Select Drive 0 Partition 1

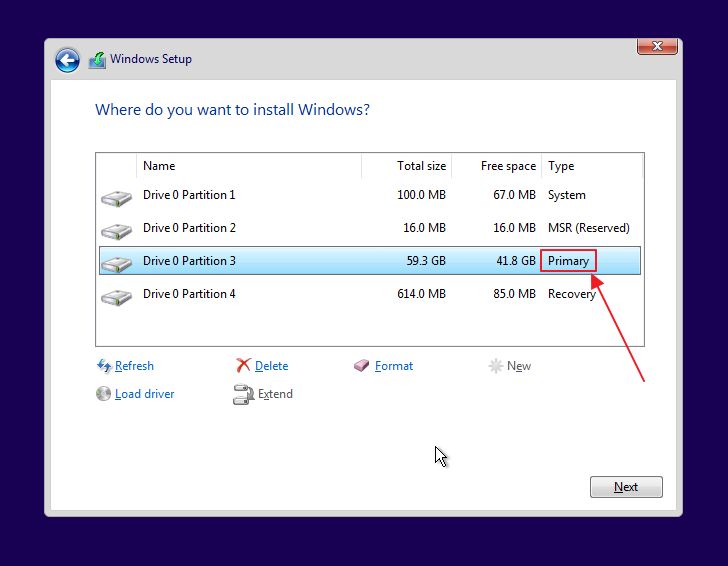[370, 195]
